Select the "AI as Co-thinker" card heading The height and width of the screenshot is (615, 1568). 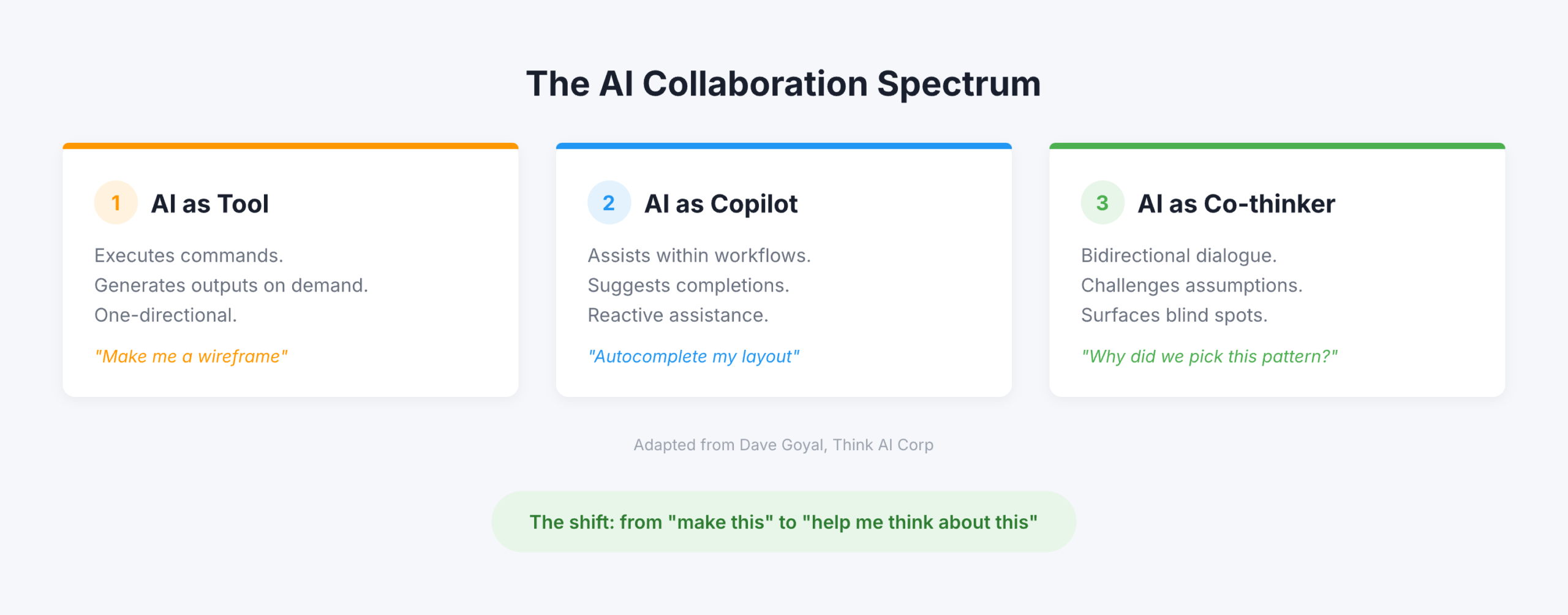1237,204
